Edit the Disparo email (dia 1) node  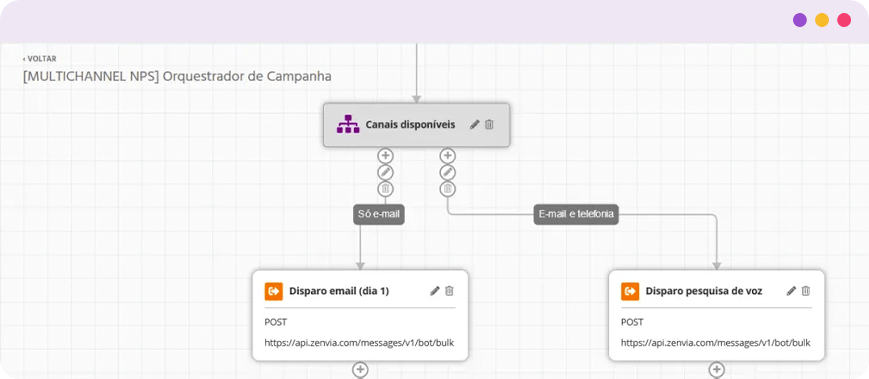coord(435,291)
